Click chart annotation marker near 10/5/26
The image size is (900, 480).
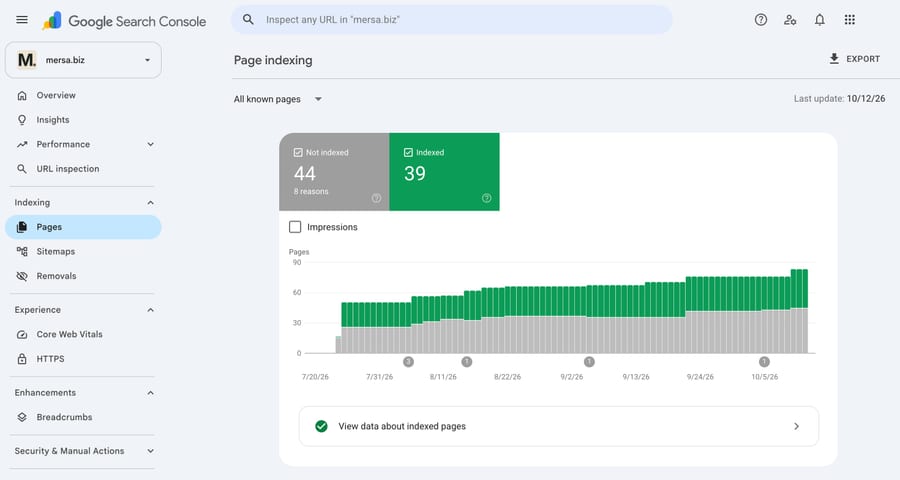[764, 362]
